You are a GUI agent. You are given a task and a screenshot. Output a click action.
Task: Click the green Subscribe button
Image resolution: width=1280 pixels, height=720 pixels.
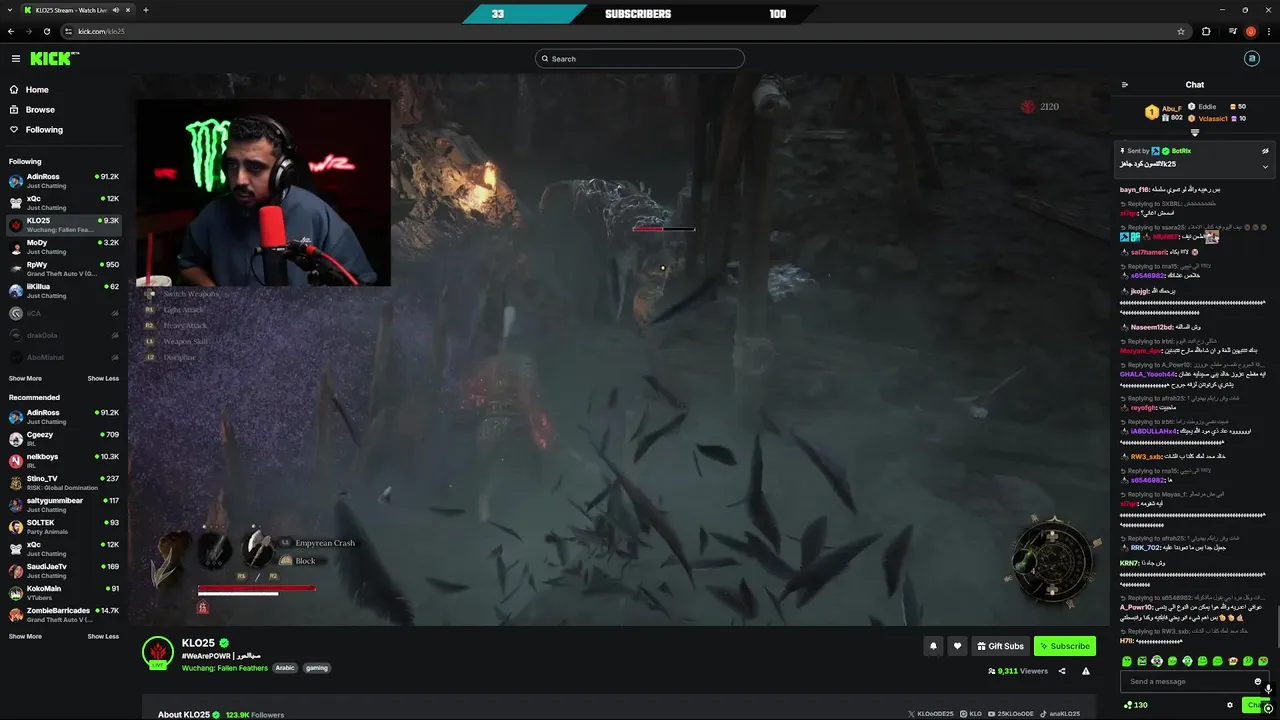(1064, 646)
